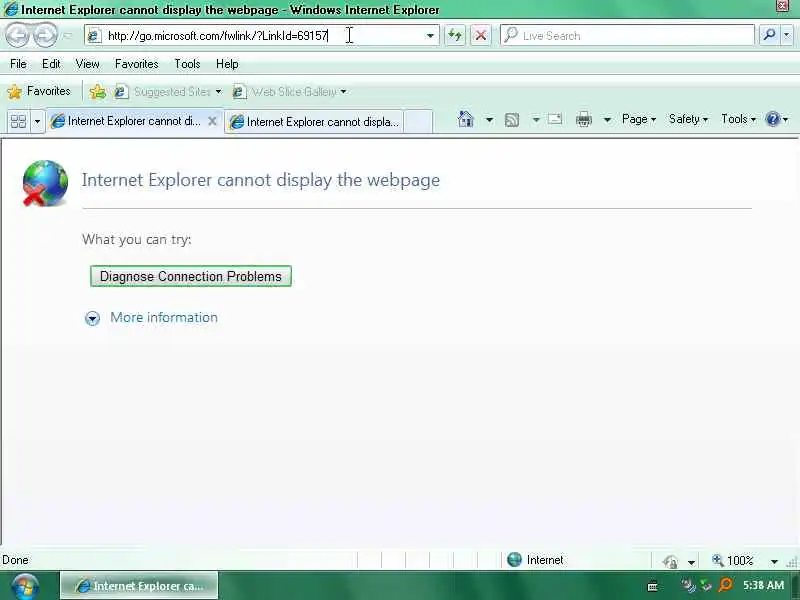Click the New Tab blank button
Image resolution: width=800 pixels, height=600 pixels.
pyautogui.click(x=418, y=122)
